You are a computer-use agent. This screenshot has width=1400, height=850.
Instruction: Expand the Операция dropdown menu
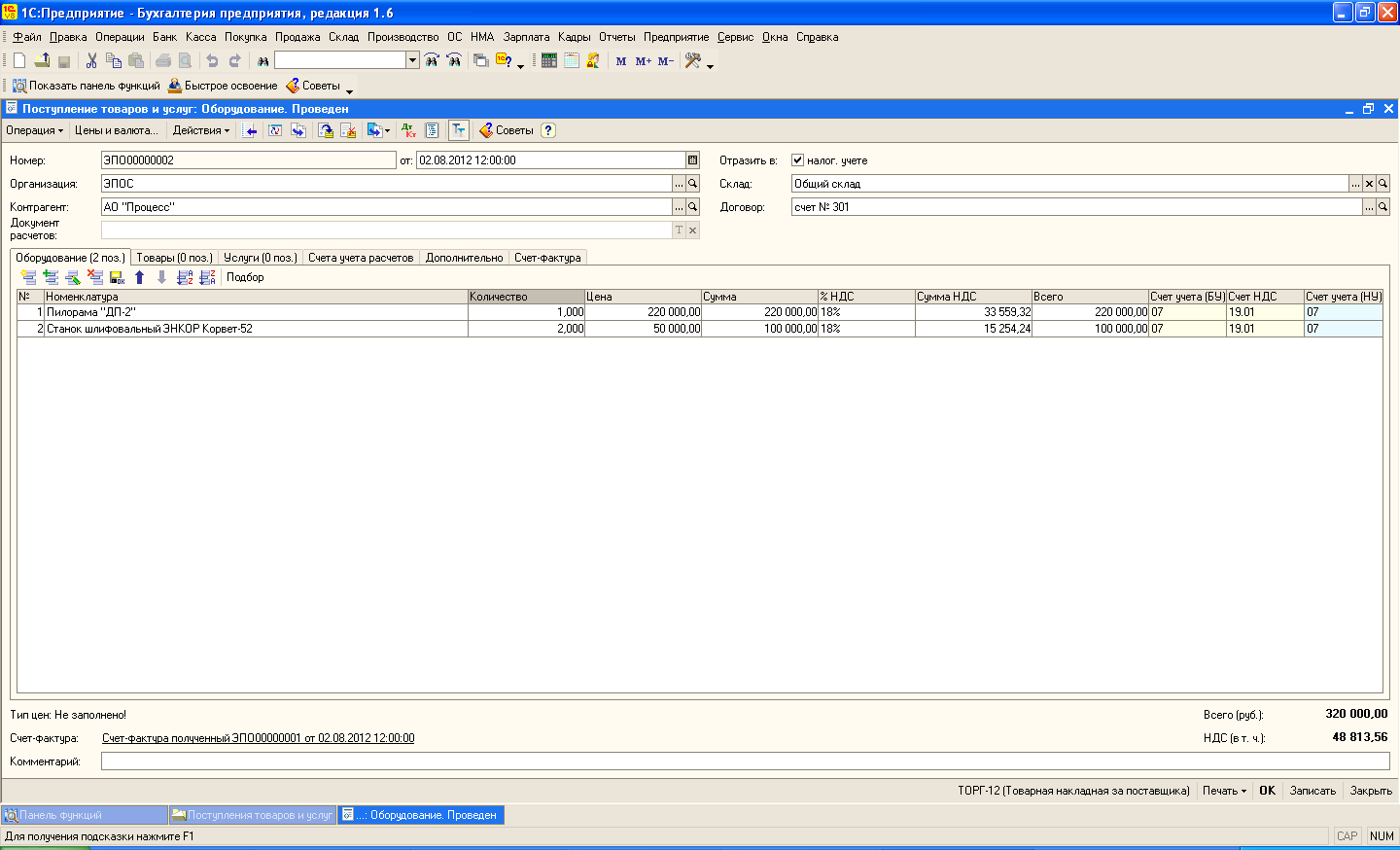pyautogui.click(x=34, y=130)
